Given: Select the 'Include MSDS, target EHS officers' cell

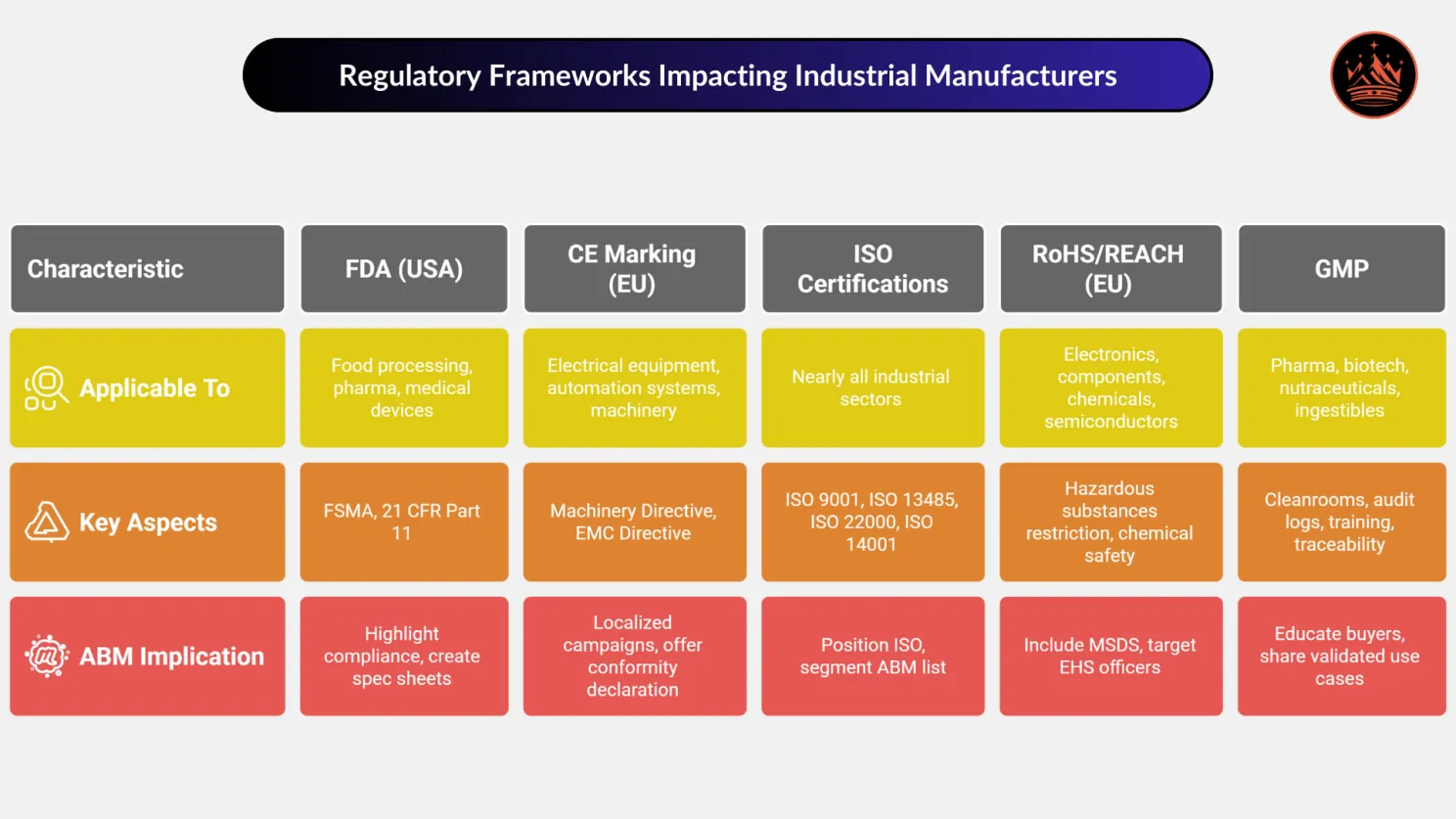Looking at the screenshot, I should (x=1110, y=656).
